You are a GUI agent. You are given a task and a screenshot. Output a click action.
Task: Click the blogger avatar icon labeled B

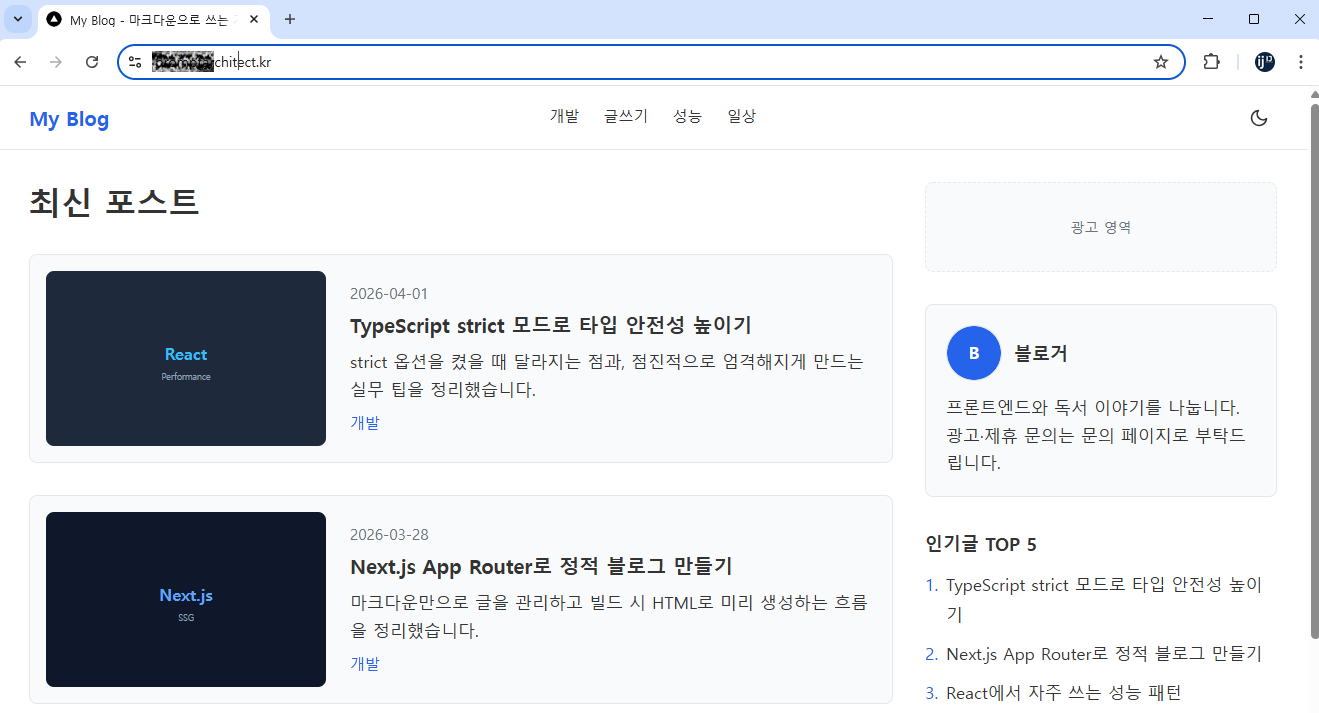973,353
